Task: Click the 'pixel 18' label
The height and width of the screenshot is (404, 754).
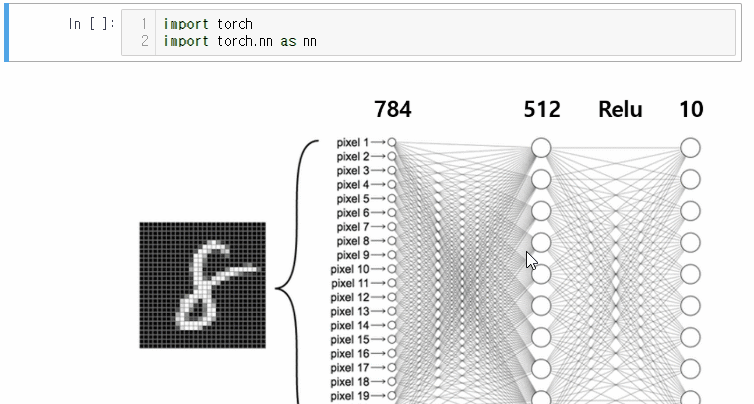Action: pos(350,382)
